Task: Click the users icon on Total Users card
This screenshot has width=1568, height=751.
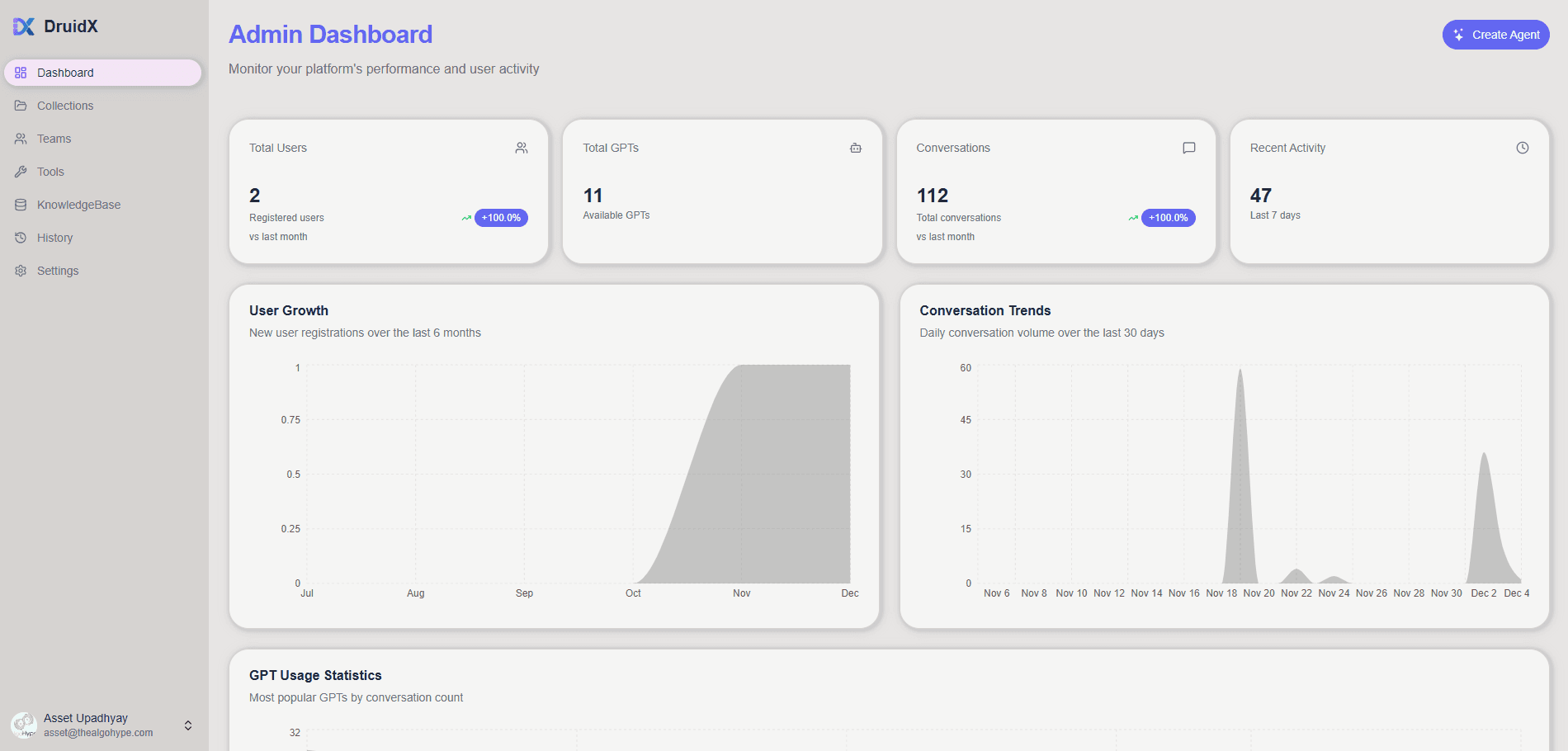Action: point(522,148)
